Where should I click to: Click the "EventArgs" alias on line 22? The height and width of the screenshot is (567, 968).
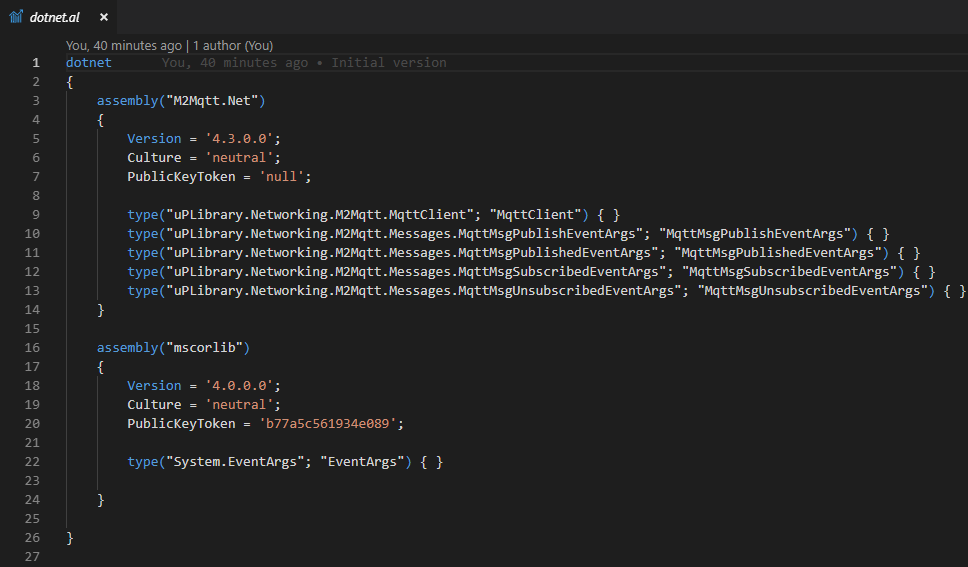(362, 461)
